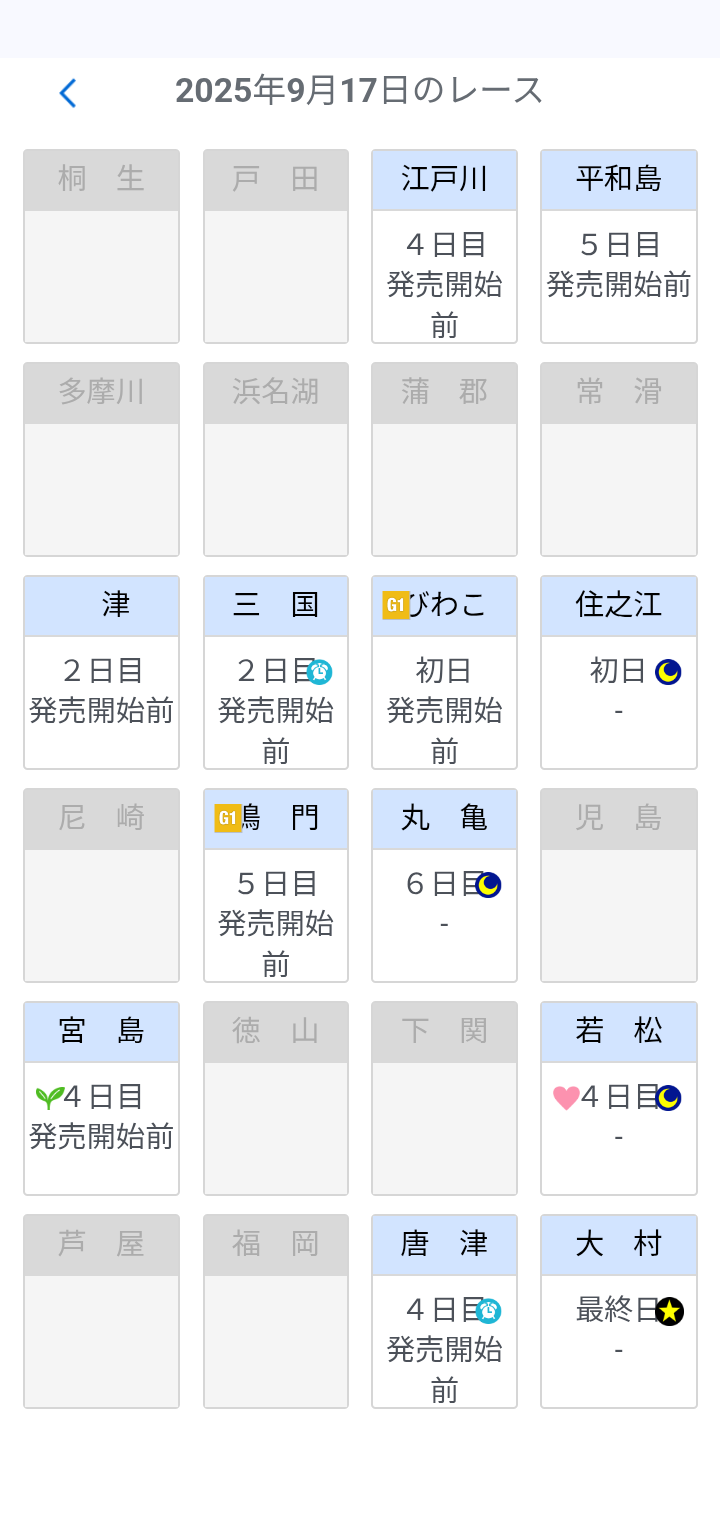Tap the alarm clock icon on 唐津

point(488,1311)
